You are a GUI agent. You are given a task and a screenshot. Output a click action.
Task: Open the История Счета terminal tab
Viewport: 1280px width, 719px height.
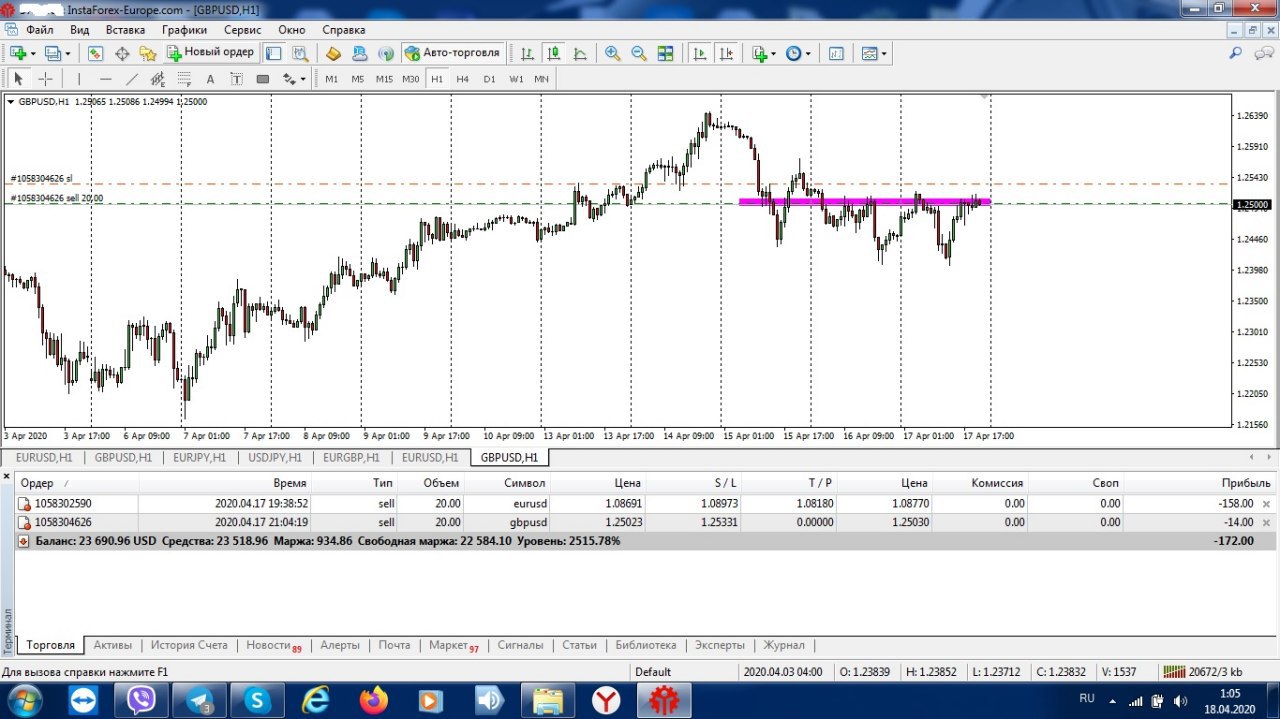[189, 645]
